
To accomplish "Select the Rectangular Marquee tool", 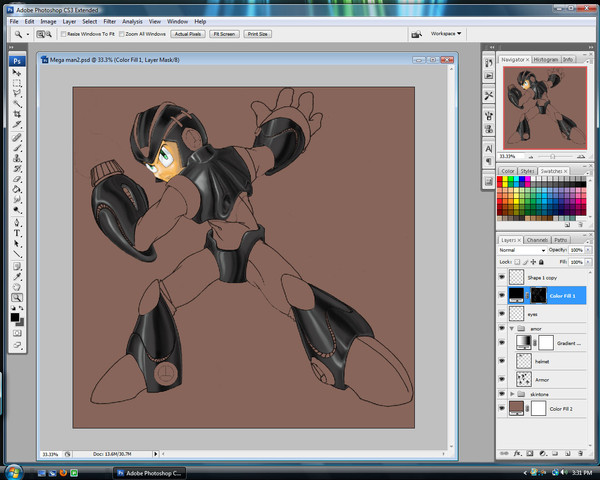I will pos(17,83).
